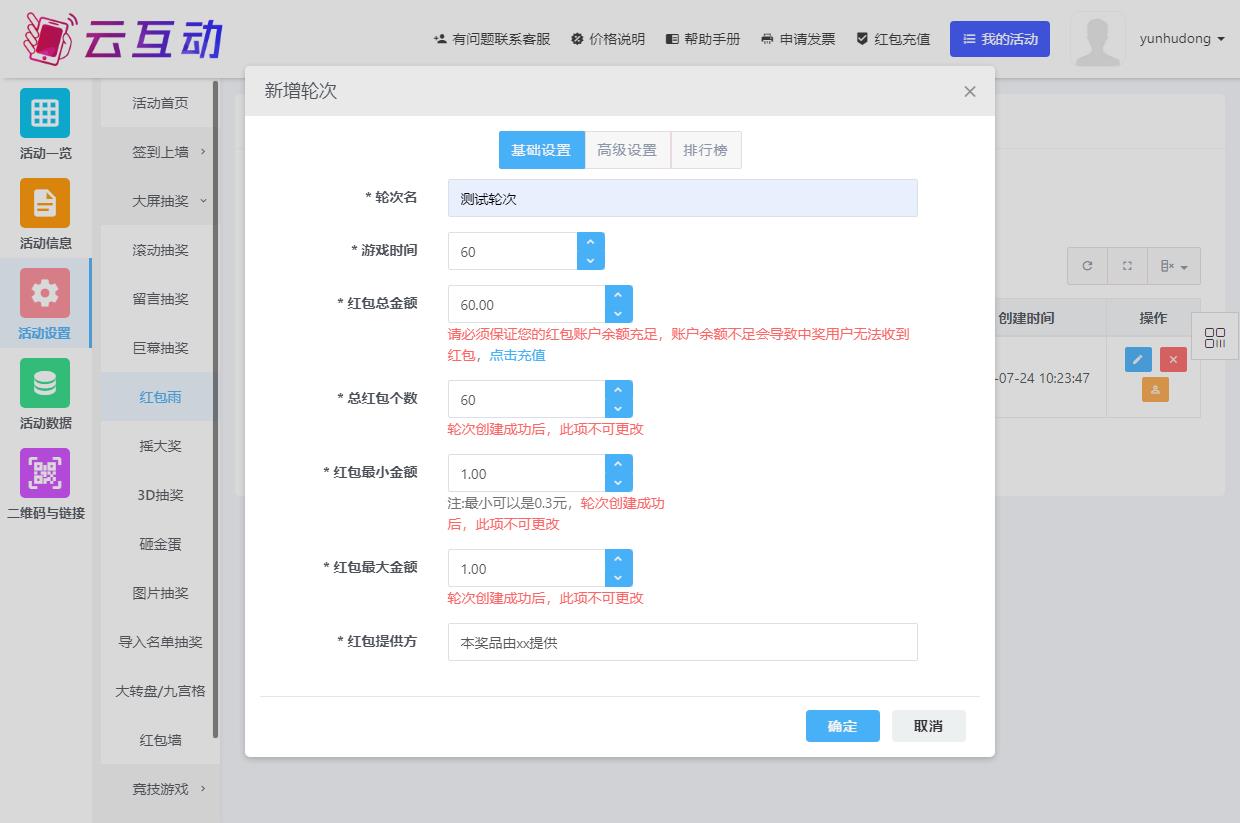Click the 红包提供方 input field
1240x823 pixels.
click(x=682, y=642)
